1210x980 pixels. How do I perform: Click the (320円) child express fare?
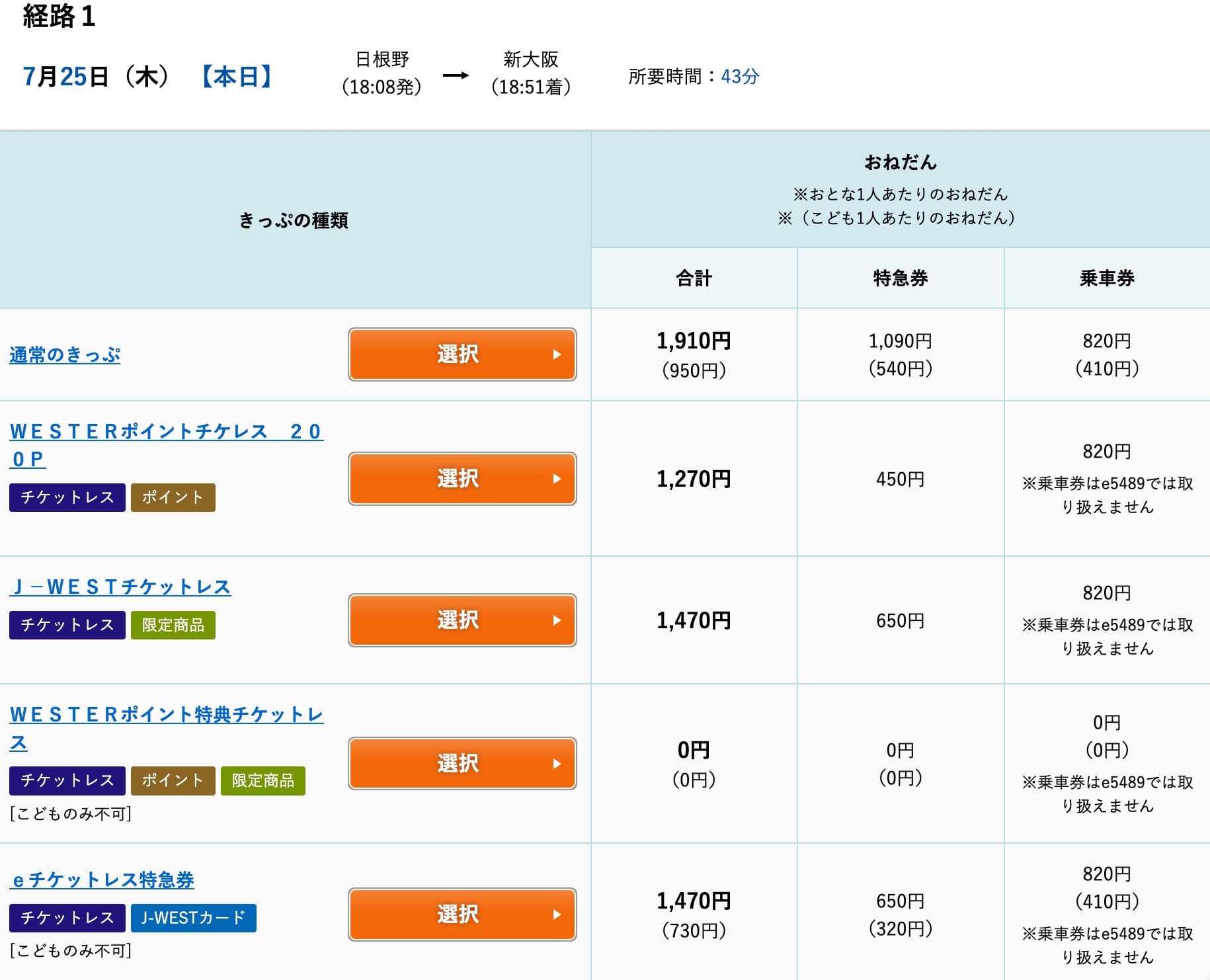click(901, 929)
